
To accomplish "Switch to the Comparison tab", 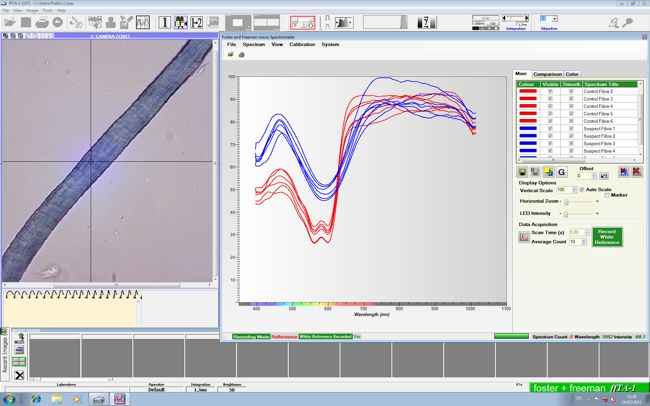I will coord(546,73).
